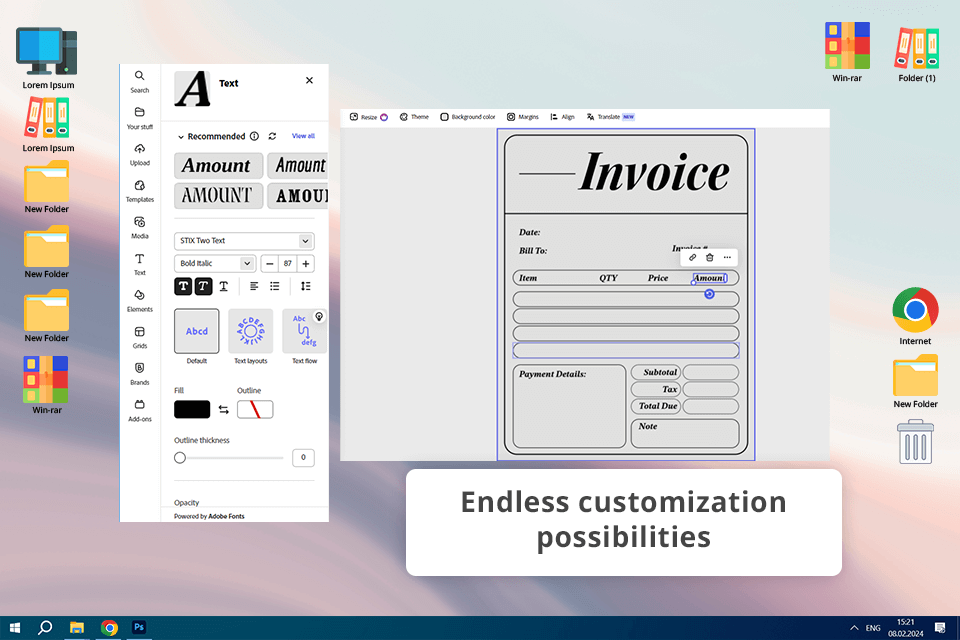Toggle bold text formatting
This screenshot has width=960, height=640.
pyautogui.click(x=183, y=286)
